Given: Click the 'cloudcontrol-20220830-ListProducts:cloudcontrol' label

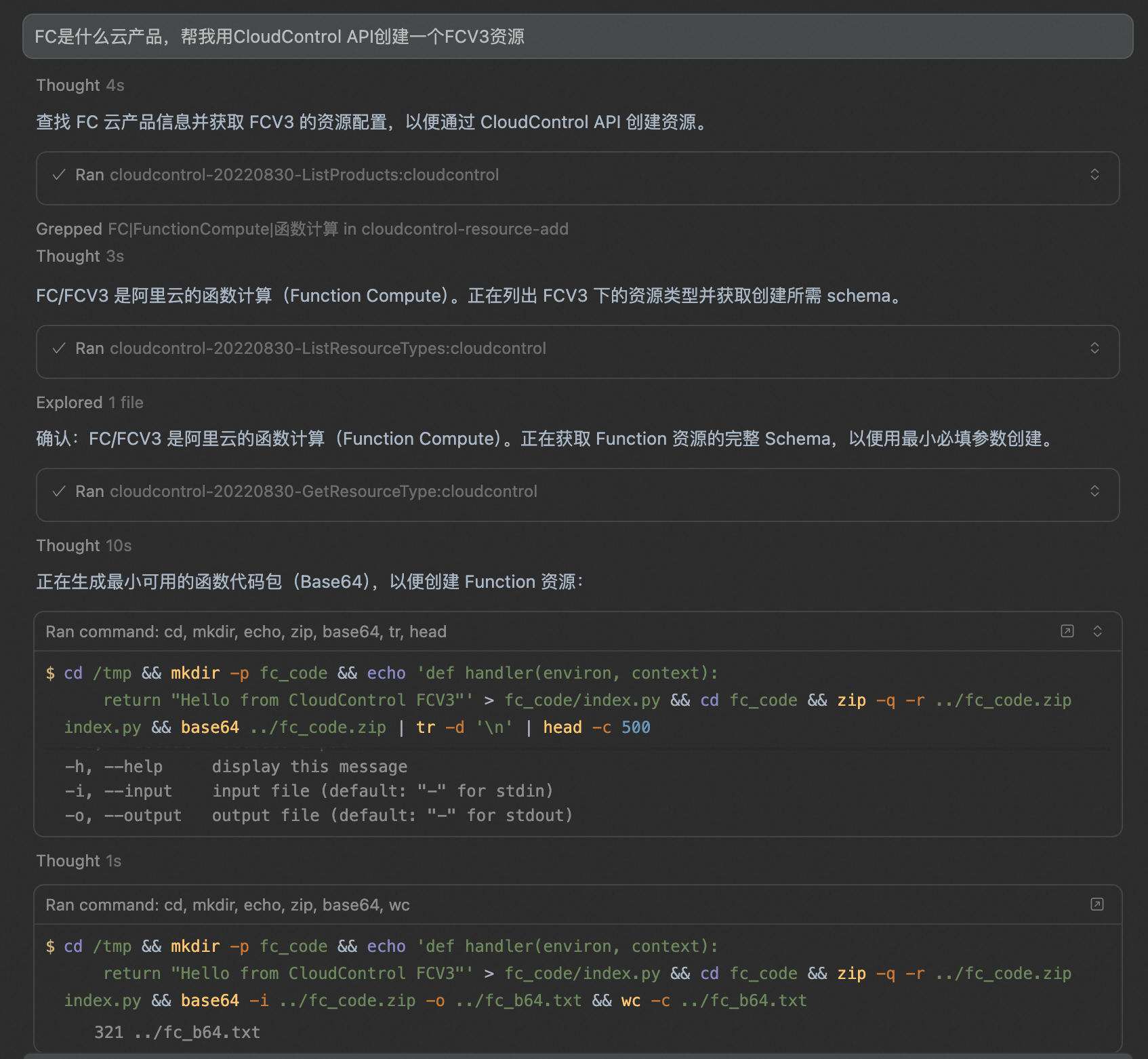Looking at the screenshot, I should click(304, 175).
